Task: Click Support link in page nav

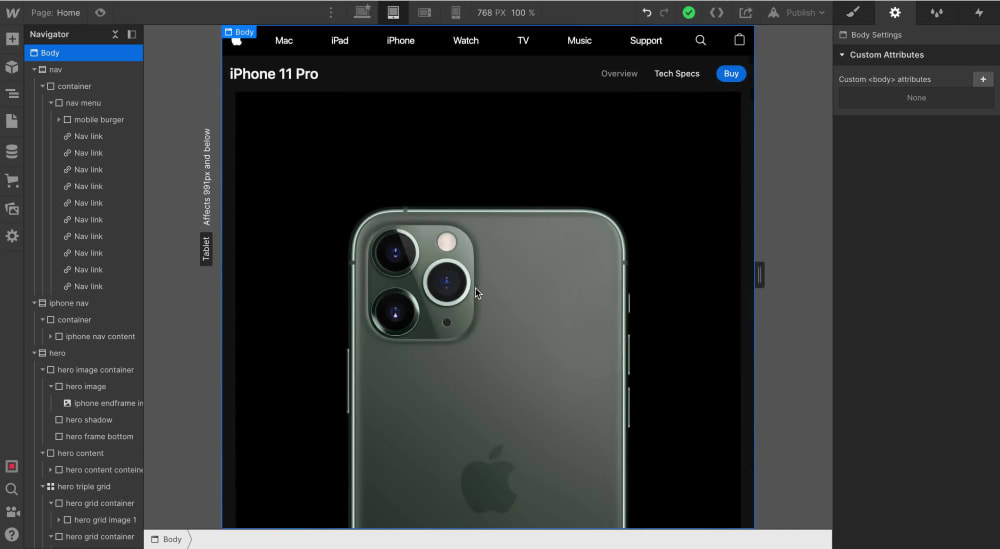Action: (x=646, y=40)
